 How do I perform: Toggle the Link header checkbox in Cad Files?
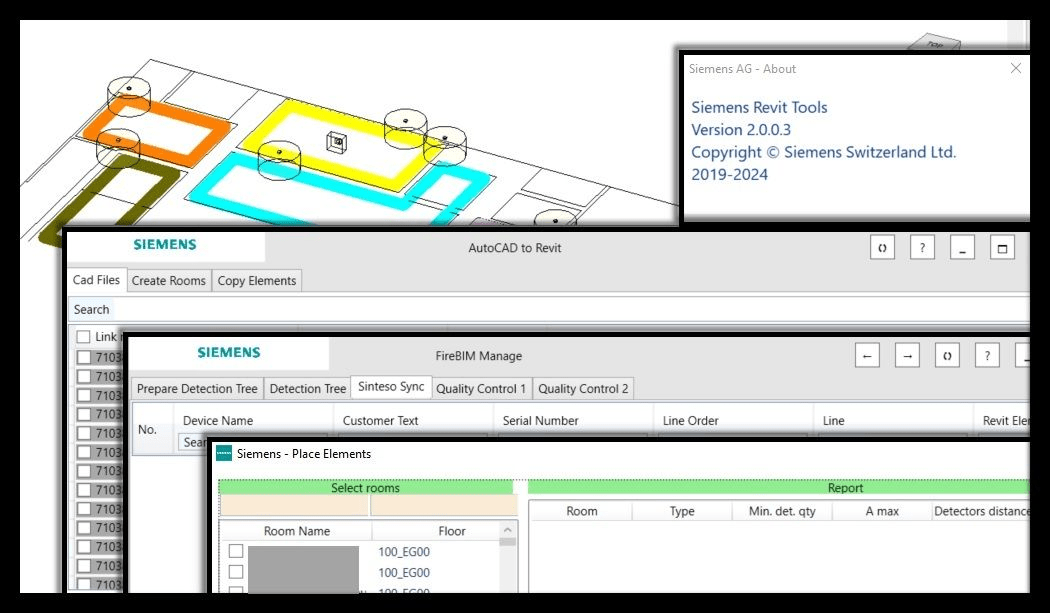tap(83, 337)
